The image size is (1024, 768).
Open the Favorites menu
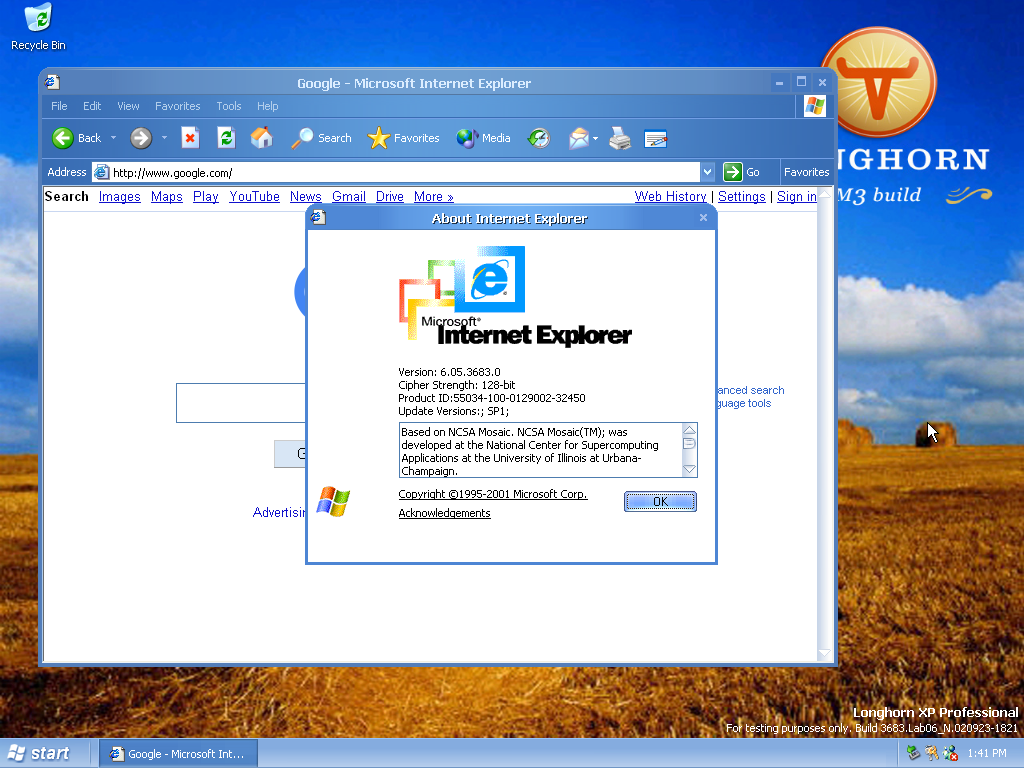click(x=178, y=106)
